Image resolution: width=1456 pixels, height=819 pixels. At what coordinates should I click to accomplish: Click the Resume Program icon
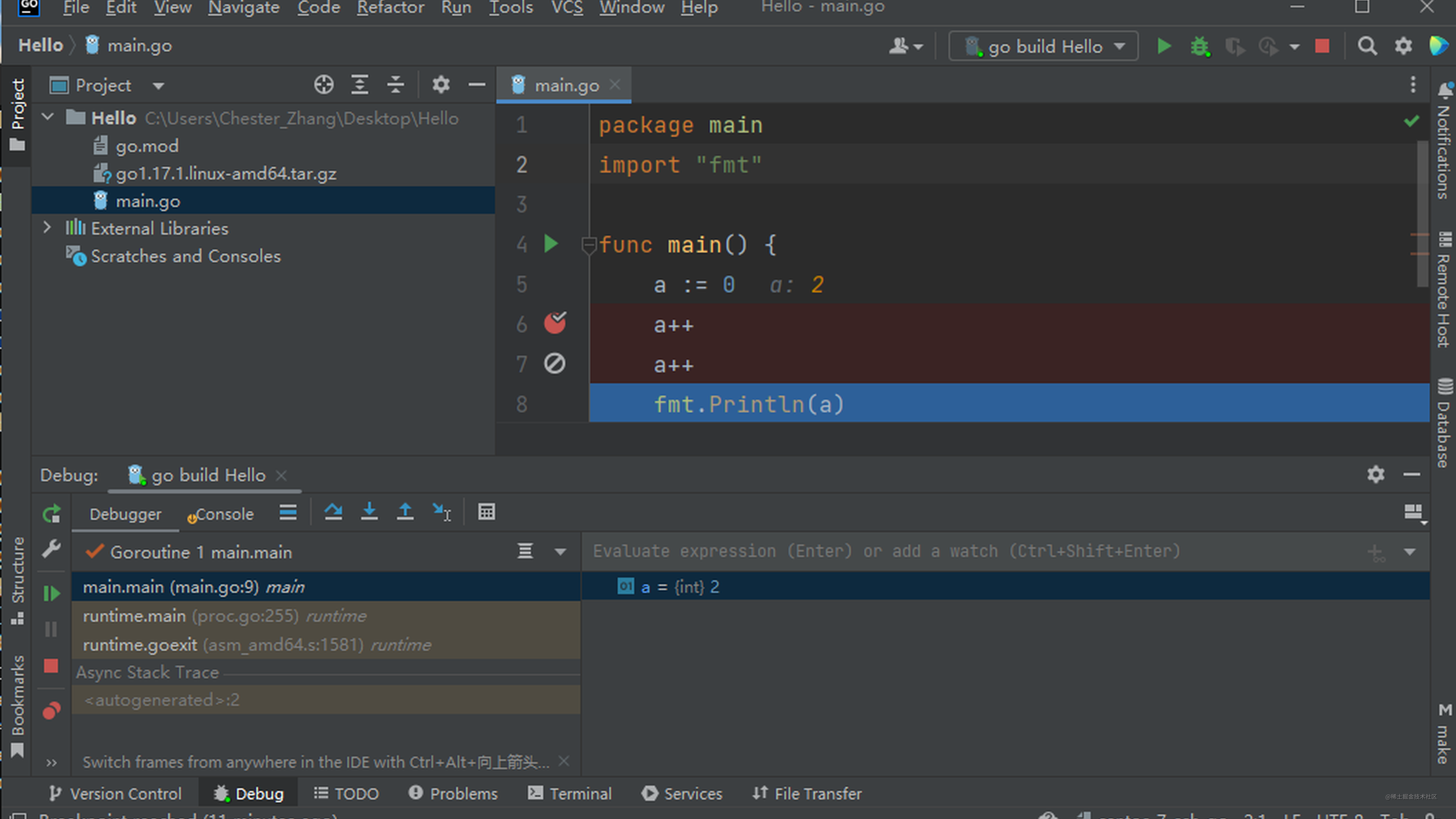coord(51,593)
